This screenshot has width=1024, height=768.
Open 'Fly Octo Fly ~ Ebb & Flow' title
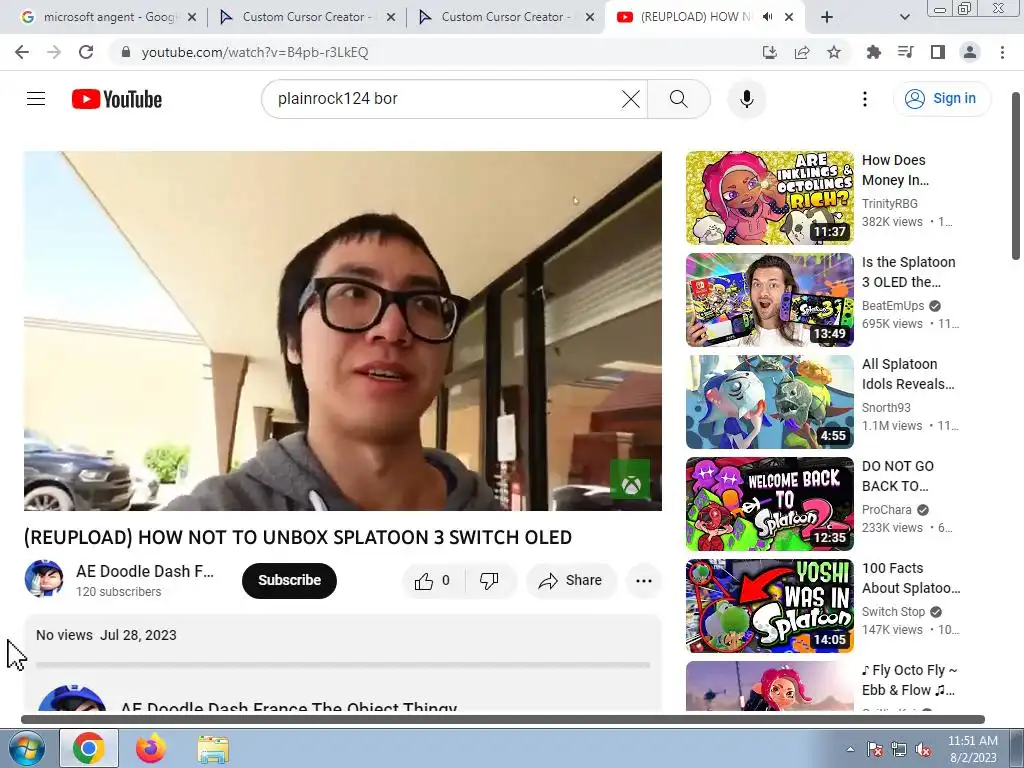[x=909, y=680]
